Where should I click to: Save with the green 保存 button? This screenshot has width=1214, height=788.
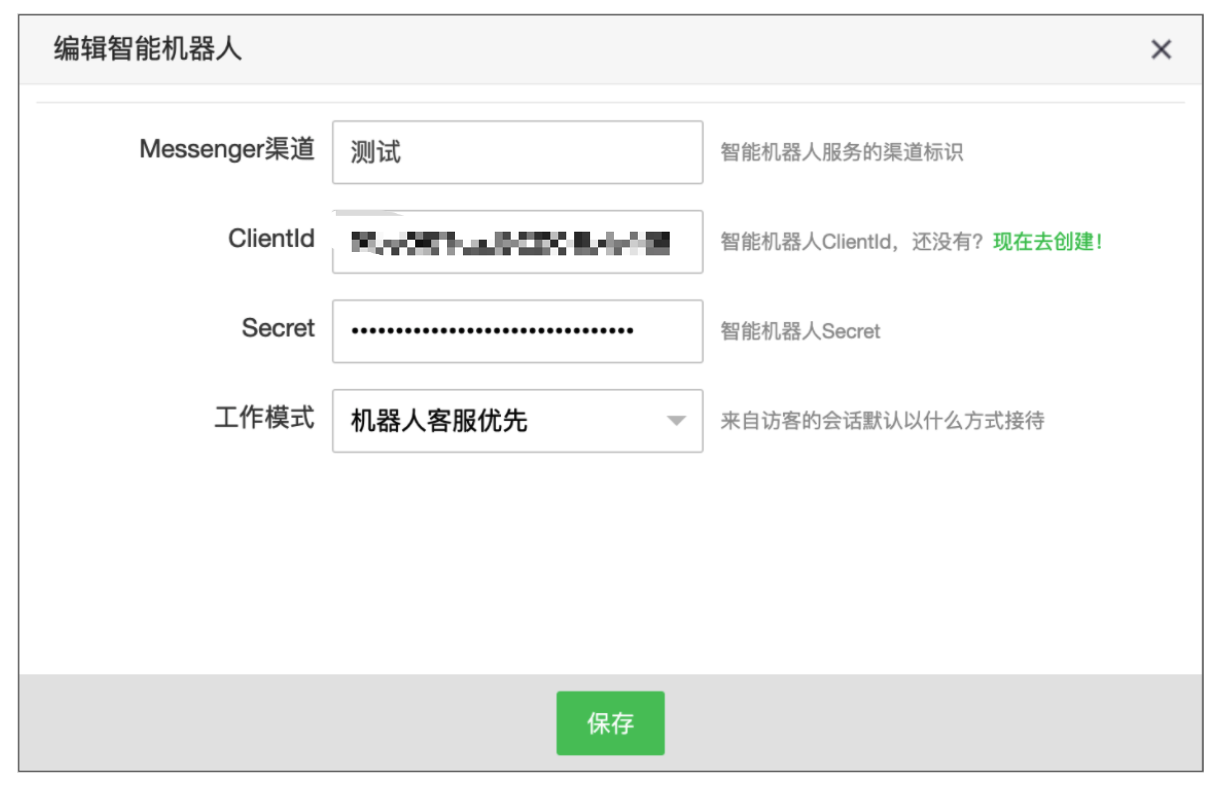click(x=610, y=723)
